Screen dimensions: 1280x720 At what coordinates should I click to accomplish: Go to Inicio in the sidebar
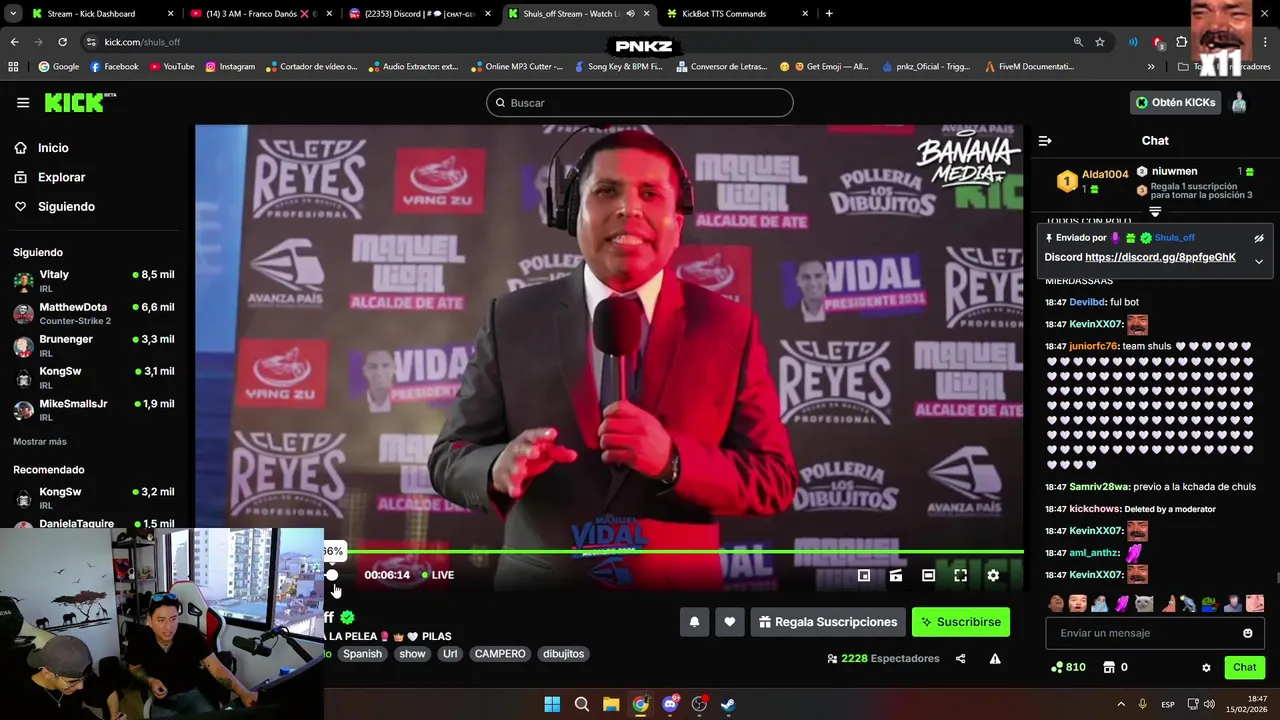41,148
